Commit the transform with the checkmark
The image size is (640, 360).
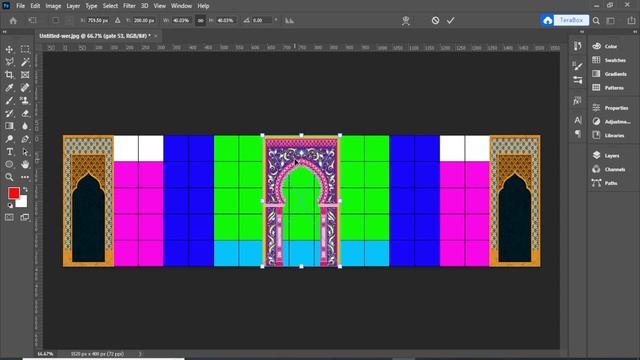[x=450, y=20]
